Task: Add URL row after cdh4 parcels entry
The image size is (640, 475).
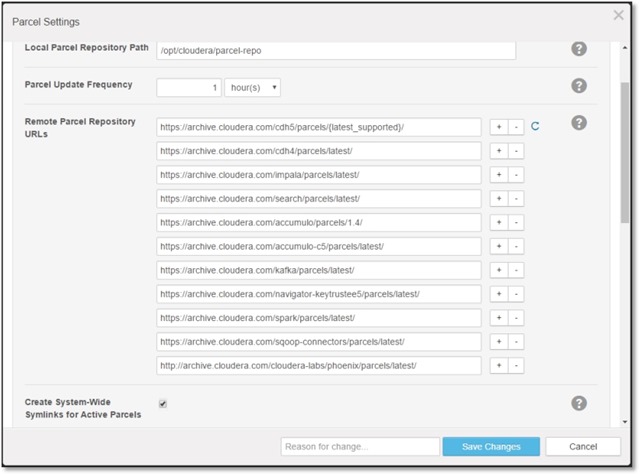Action: 499,151
